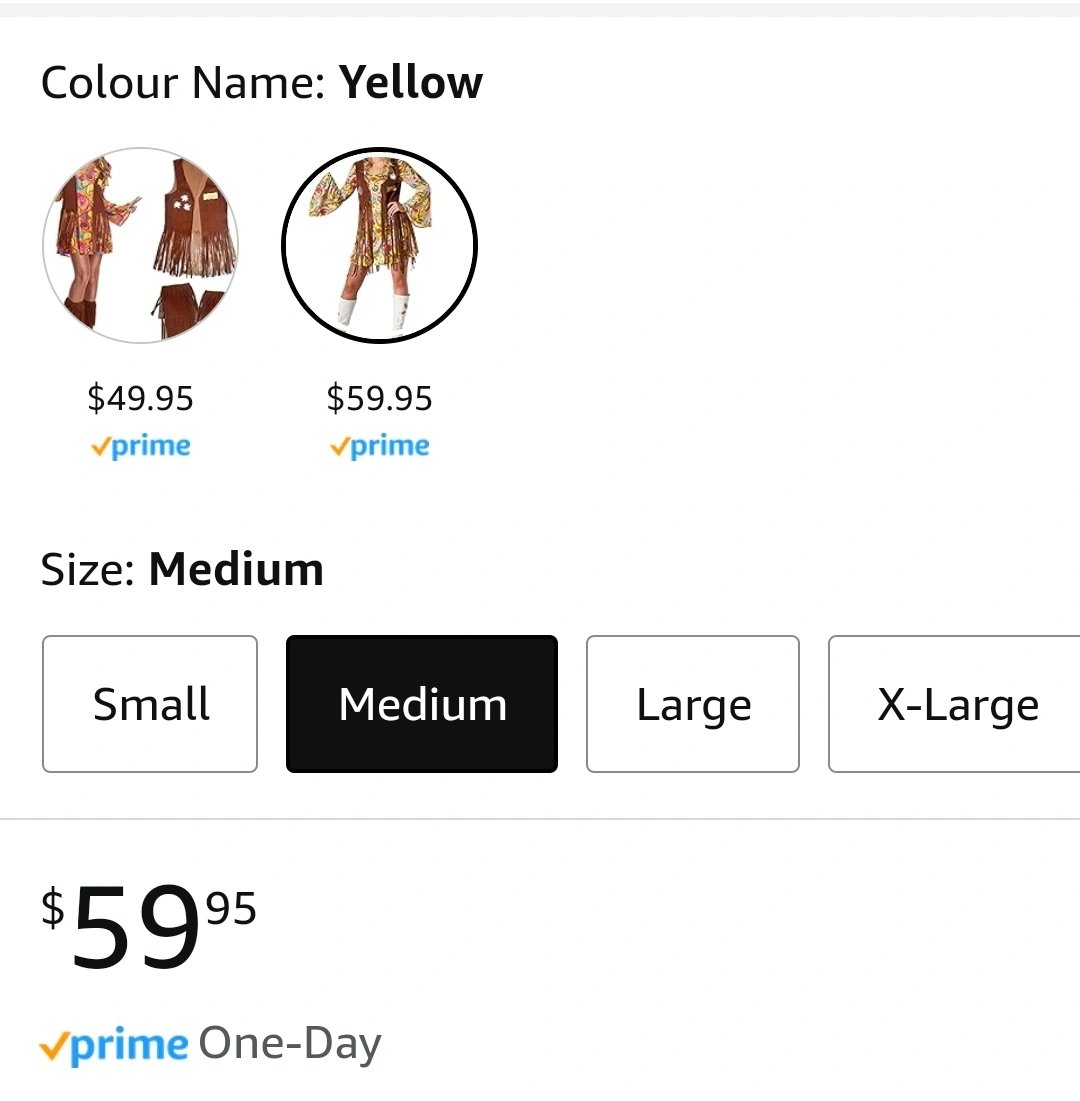The height and width of the screenshot is (1101, 1080).
Task: Click the small $59.95 price under selected swatch
Action: [x=379, y=398]
